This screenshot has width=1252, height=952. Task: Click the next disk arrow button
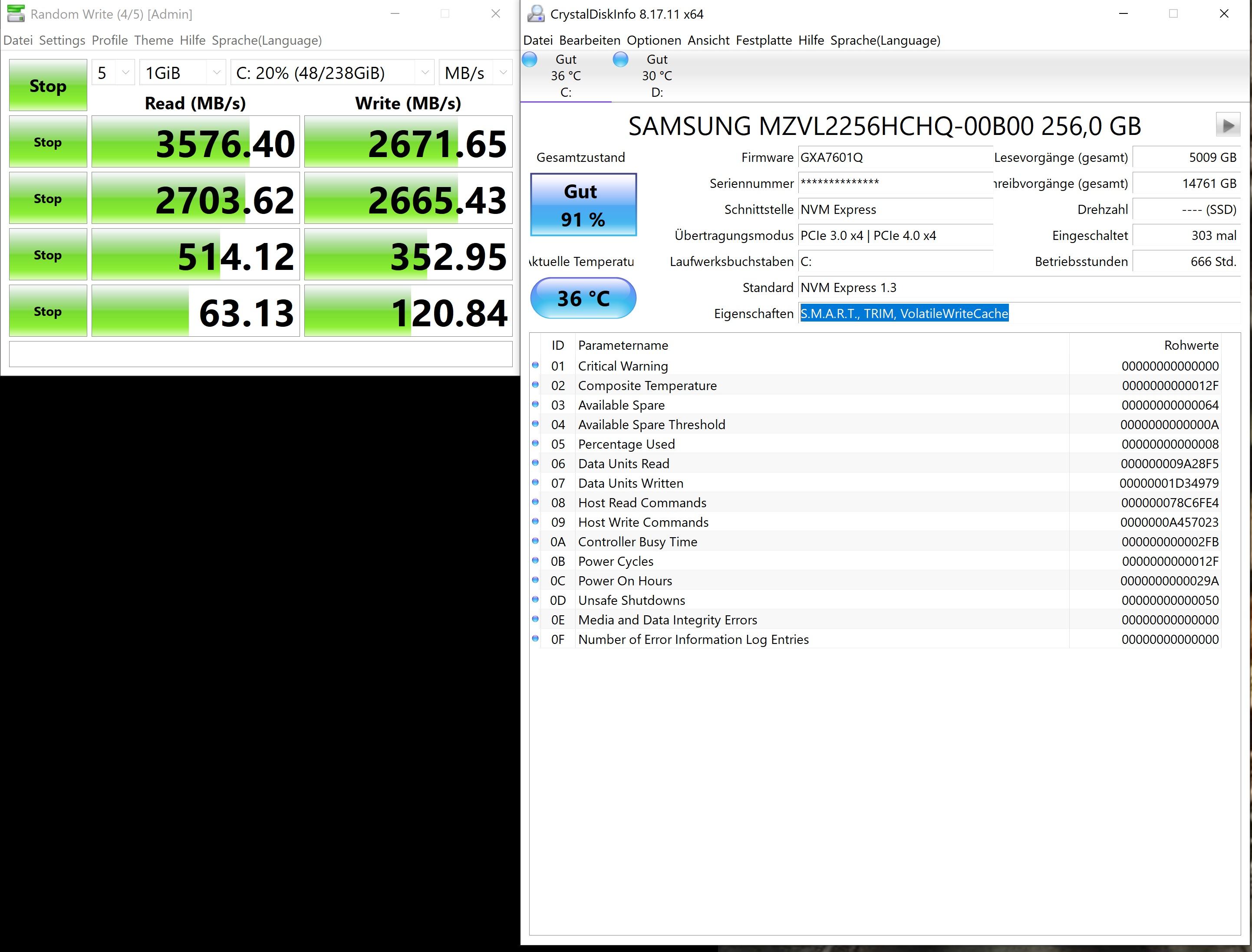(1228, 125)
